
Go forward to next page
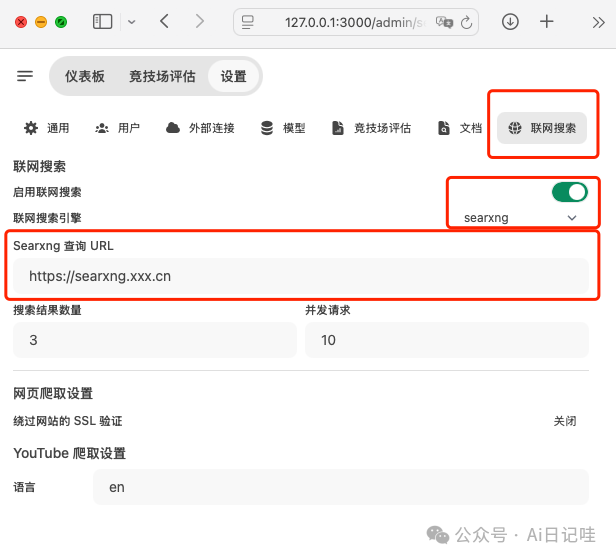[x=200, y=21]
